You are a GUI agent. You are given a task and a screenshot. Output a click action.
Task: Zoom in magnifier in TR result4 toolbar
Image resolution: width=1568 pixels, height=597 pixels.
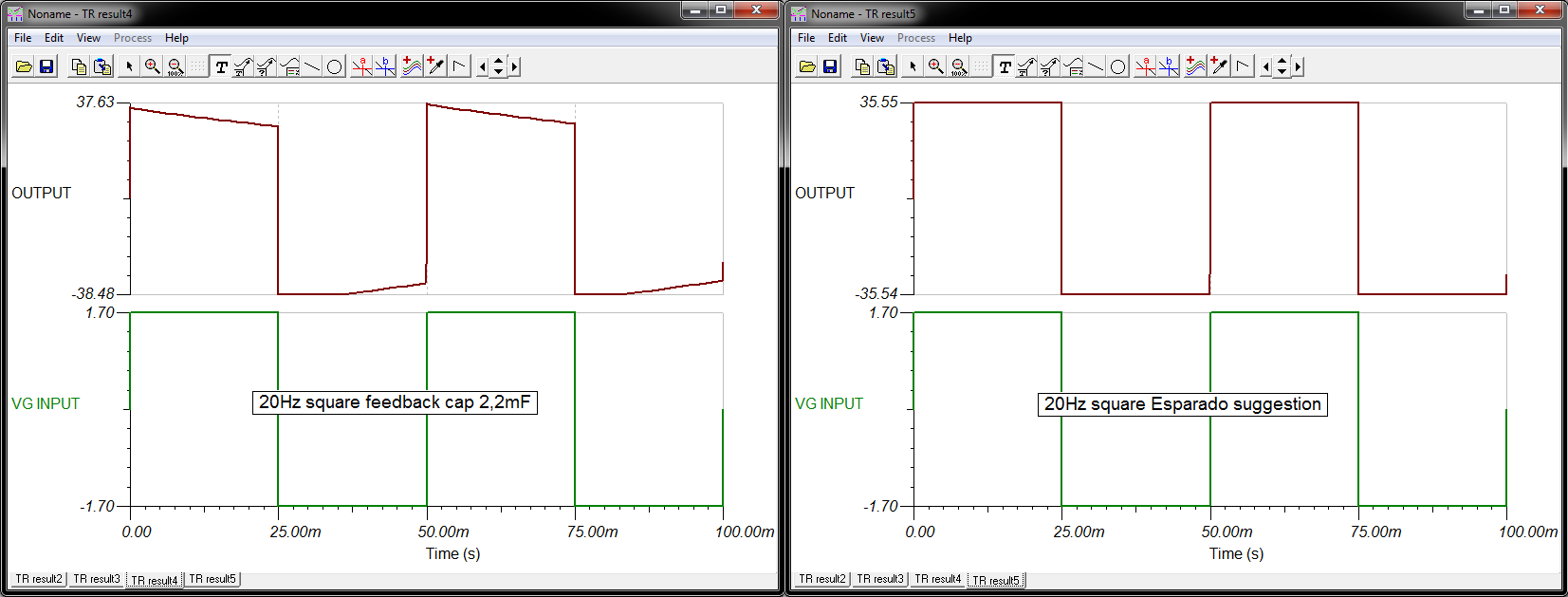[152, 66]
